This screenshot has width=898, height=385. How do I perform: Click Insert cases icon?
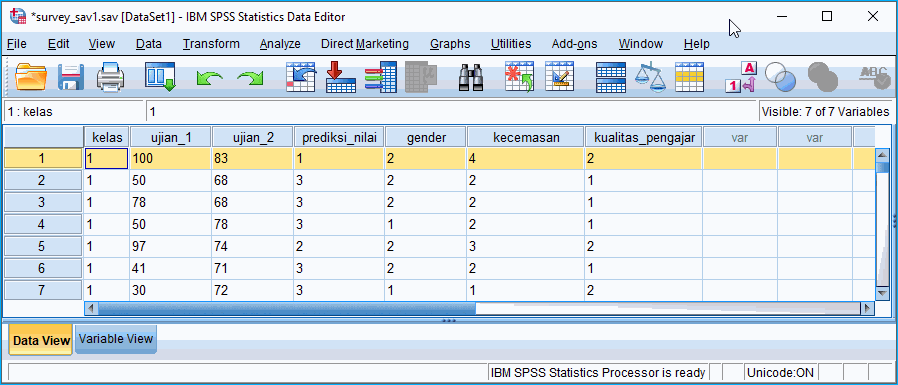519,77
